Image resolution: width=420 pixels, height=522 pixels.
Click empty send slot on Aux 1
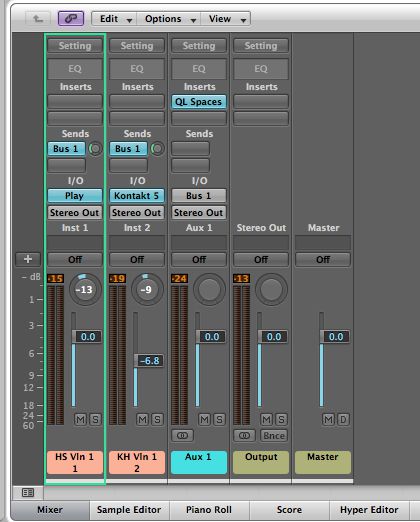(190, 149)
